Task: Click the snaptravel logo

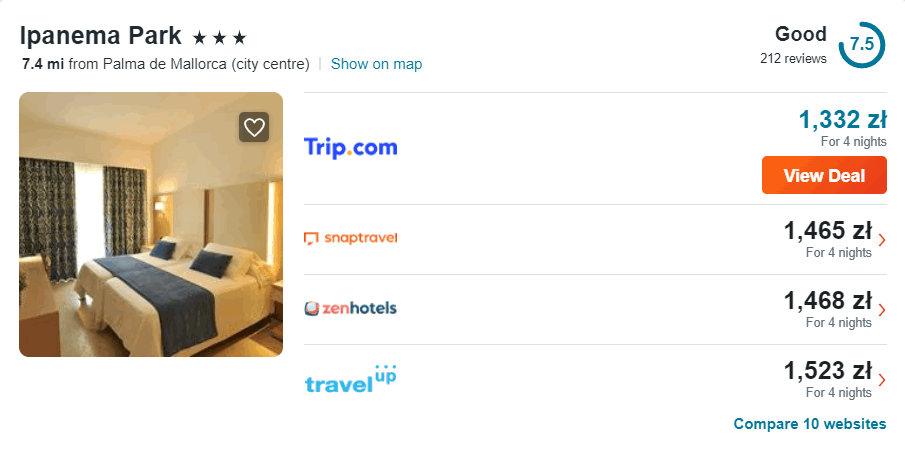Action: tap(351, 238)
